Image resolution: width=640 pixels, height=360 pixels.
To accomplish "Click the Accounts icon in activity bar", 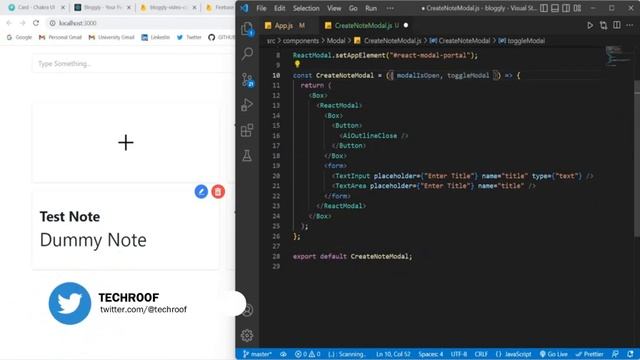I will tap(248, 310).
